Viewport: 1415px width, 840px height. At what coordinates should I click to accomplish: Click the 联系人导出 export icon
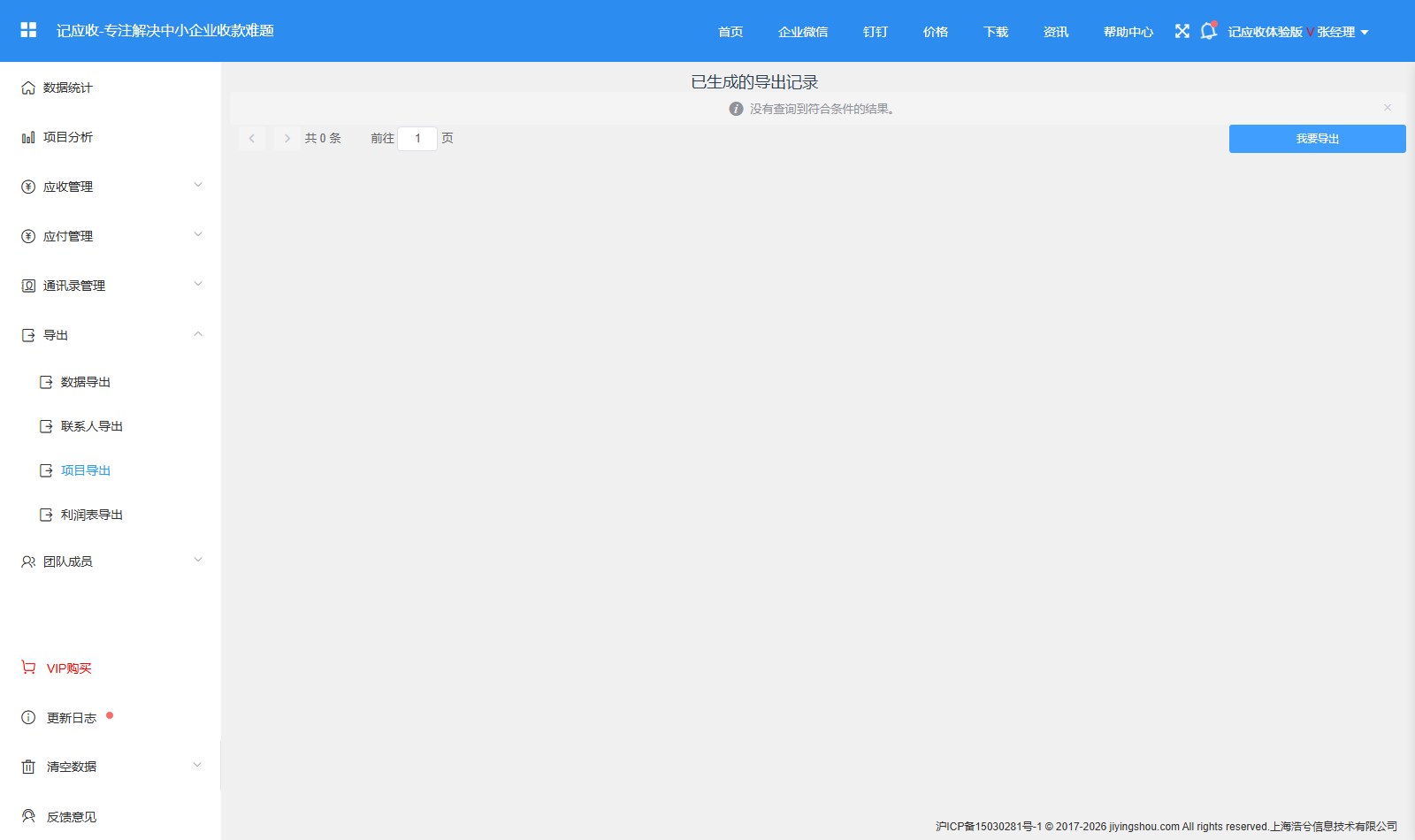[46, 426]
